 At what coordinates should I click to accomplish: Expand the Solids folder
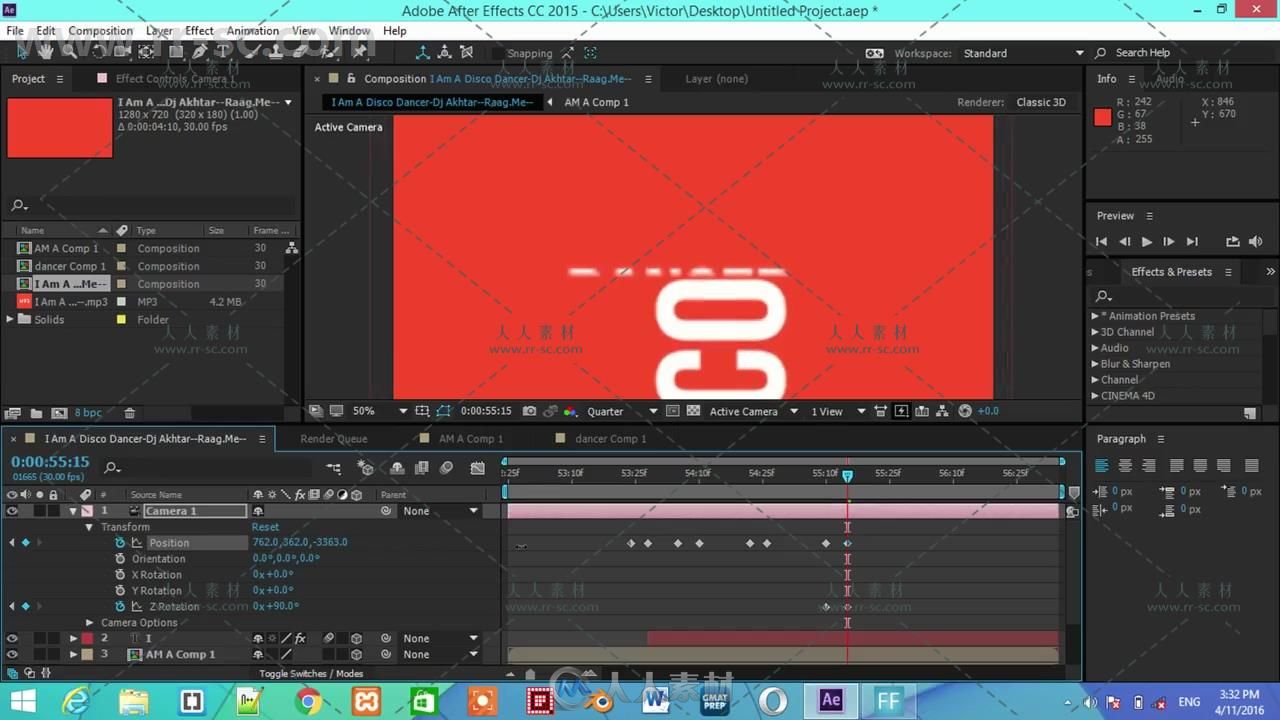pos(11,320)
